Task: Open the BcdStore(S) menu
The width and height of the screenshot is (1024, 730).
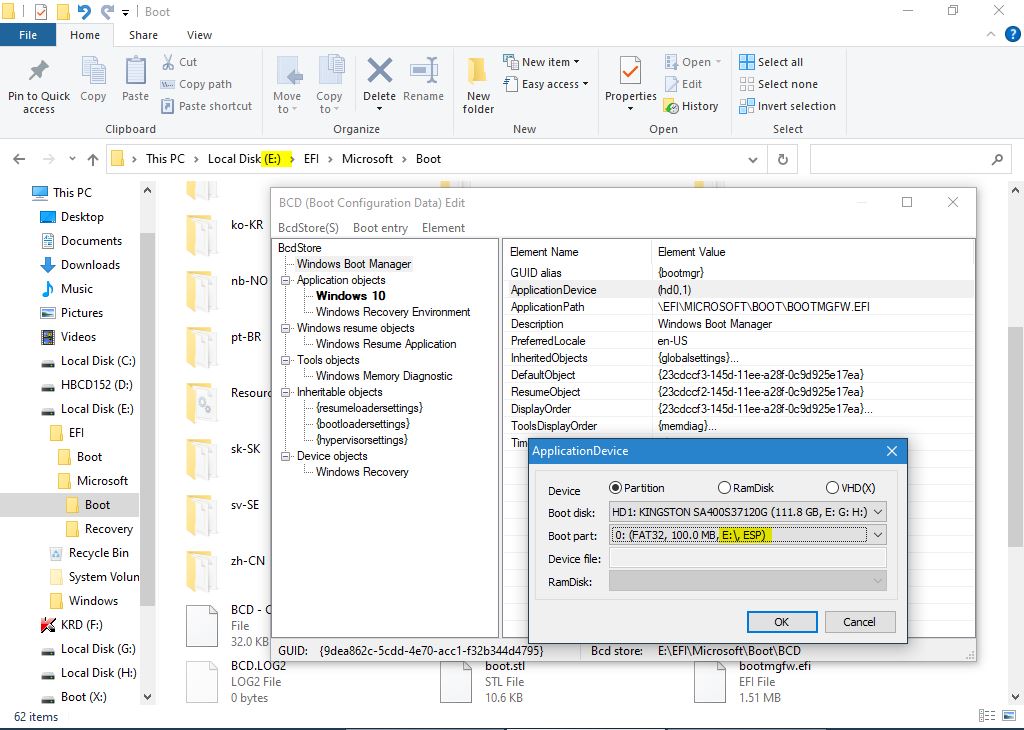Action: click(x=308, y=228)
